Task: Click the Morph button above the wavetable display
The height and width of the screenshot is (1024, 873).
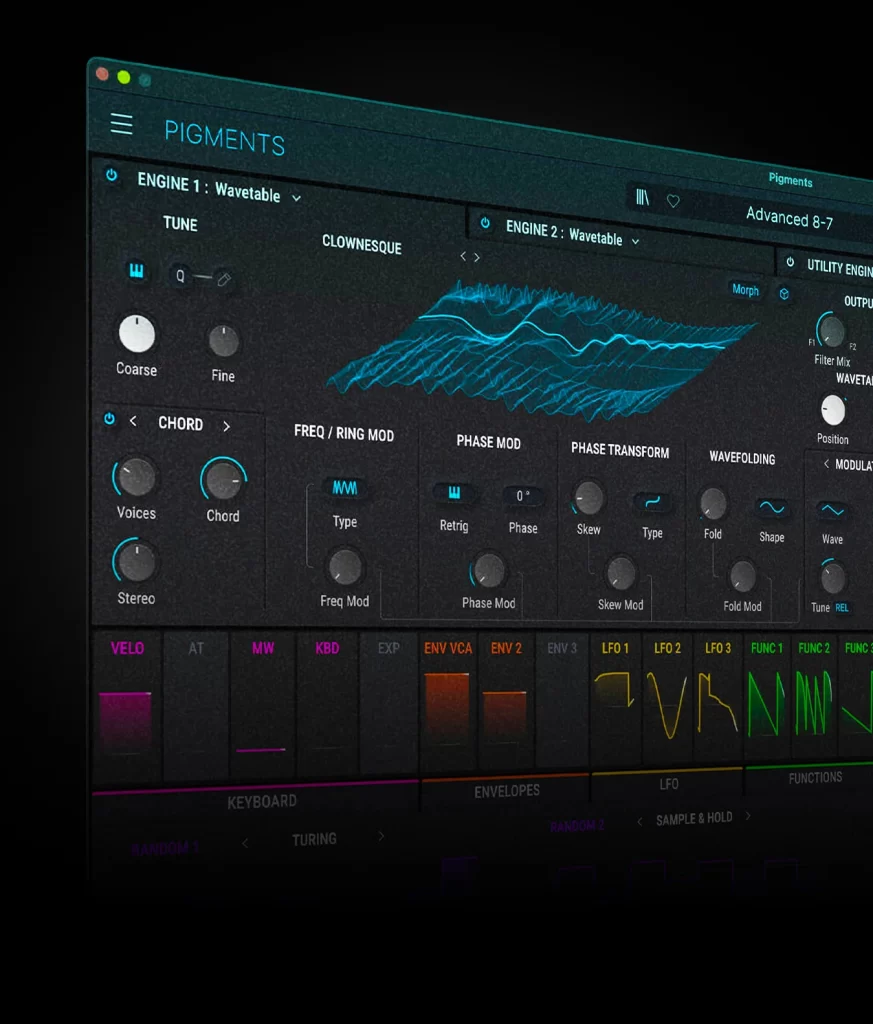Action: pyautogui.click(x=744, y=291)
